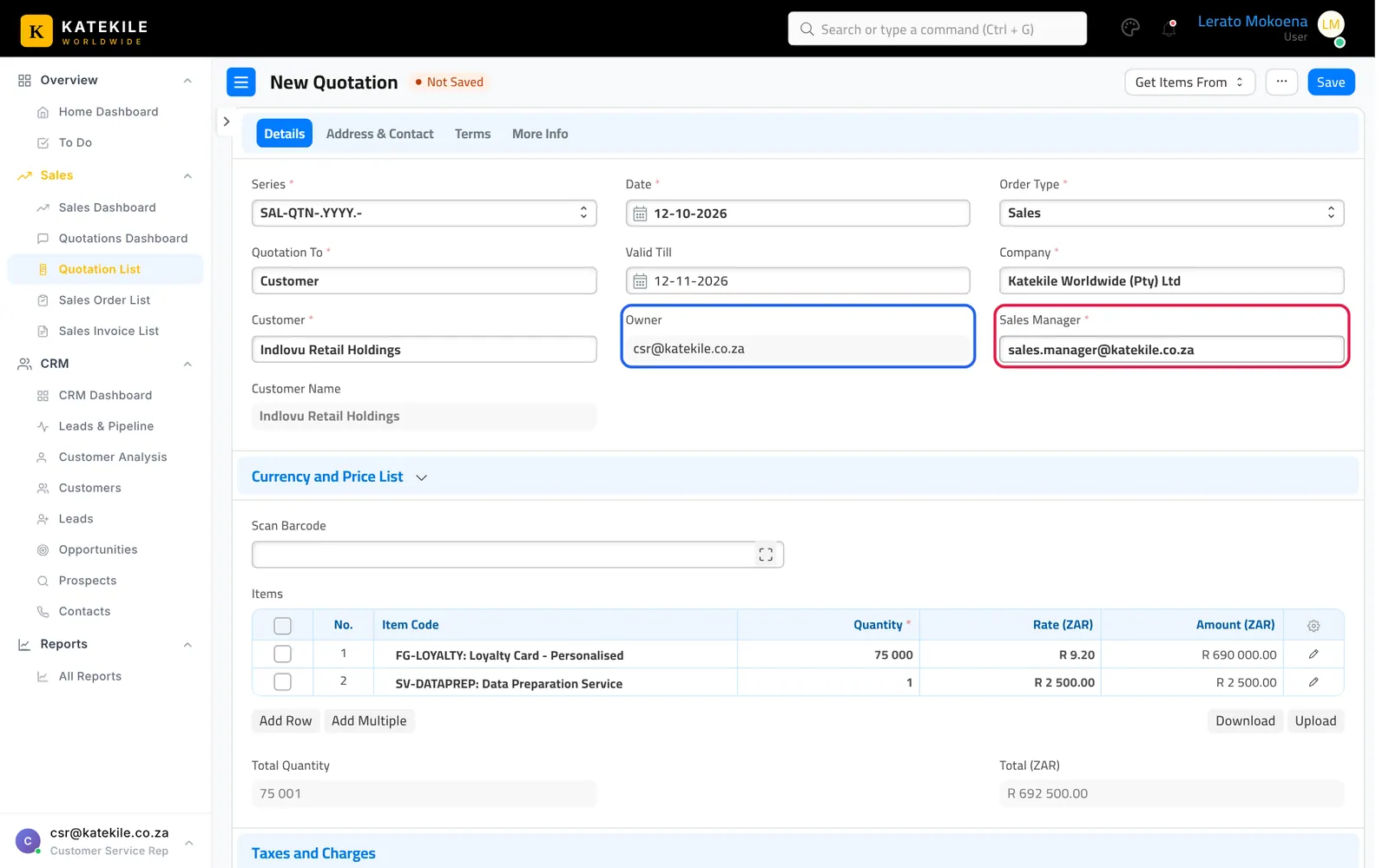Open Home Dashboard from sidebar
The height and width of the screenshot is (868, 1389).
point(109,112)
